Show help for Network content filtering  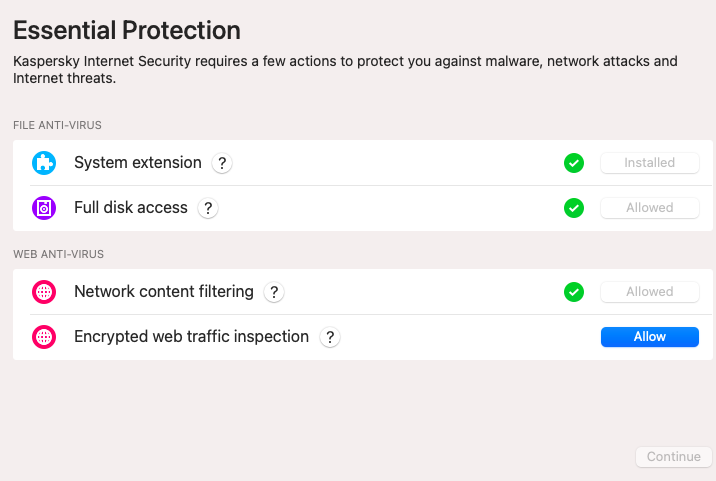[x=274, y=292]
